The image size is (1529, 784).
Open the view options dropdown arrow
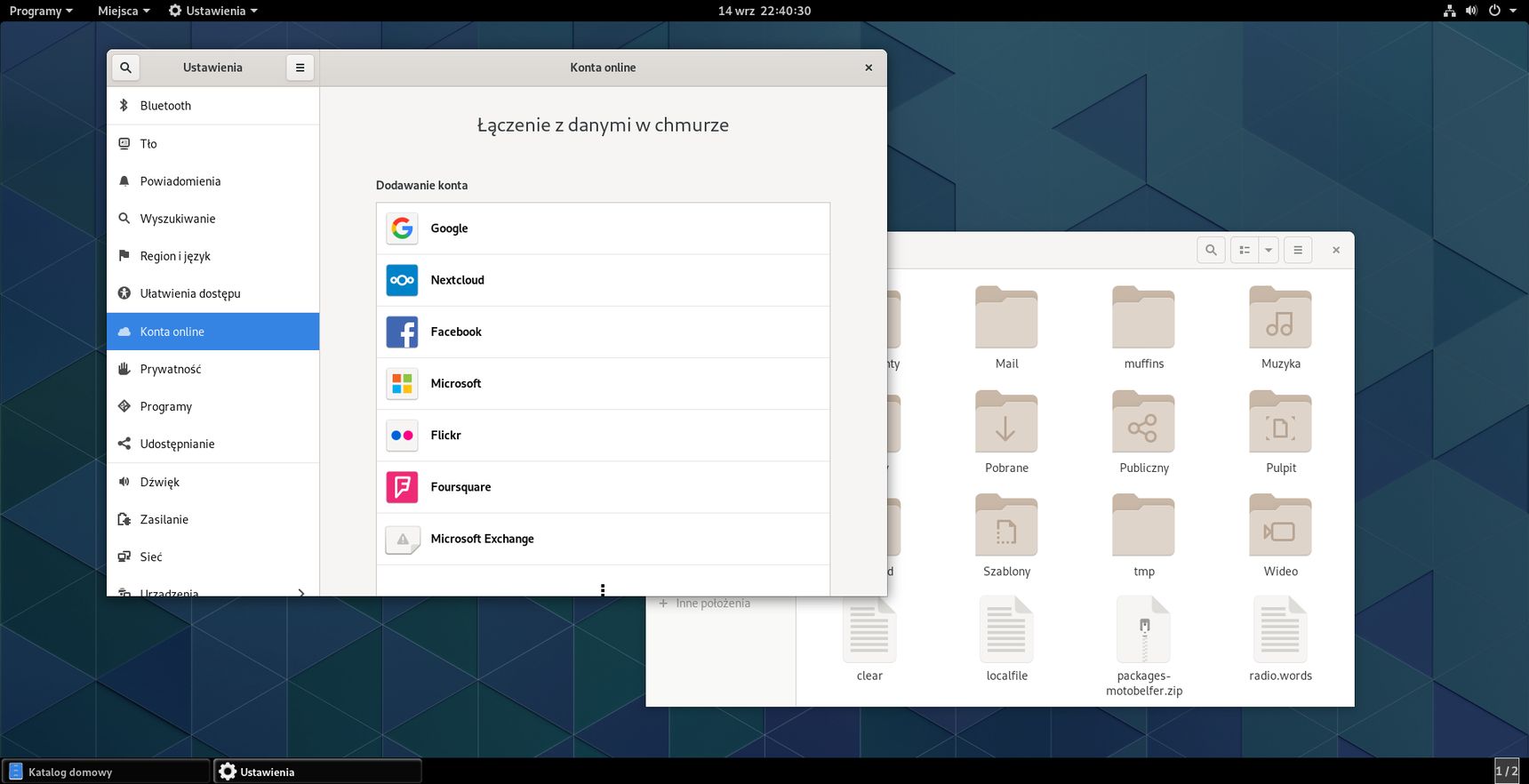click(1269, 251)
